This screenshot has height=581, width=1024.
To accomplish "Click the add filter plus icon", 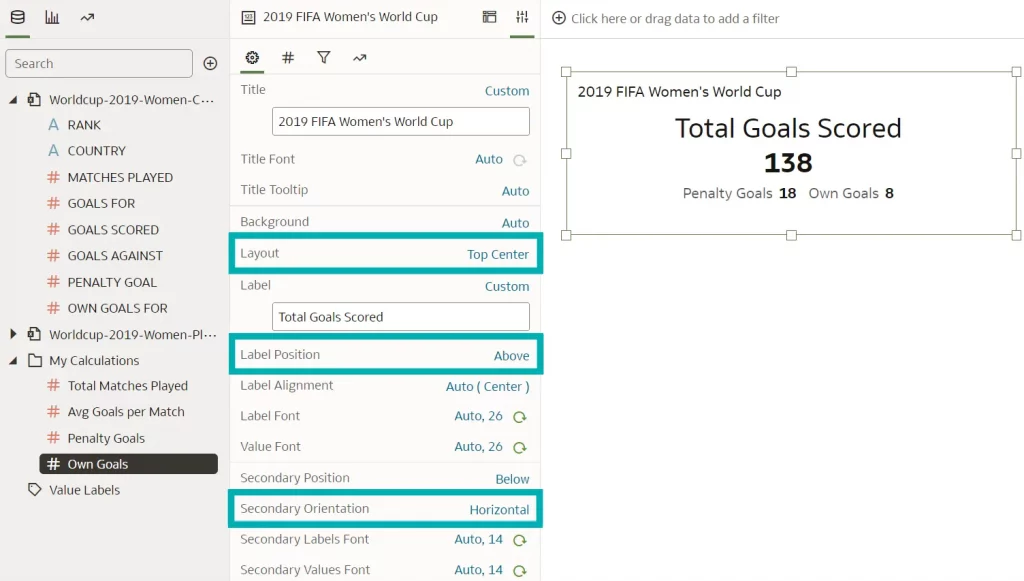I will pyautogui.click(x=559, y=18).
